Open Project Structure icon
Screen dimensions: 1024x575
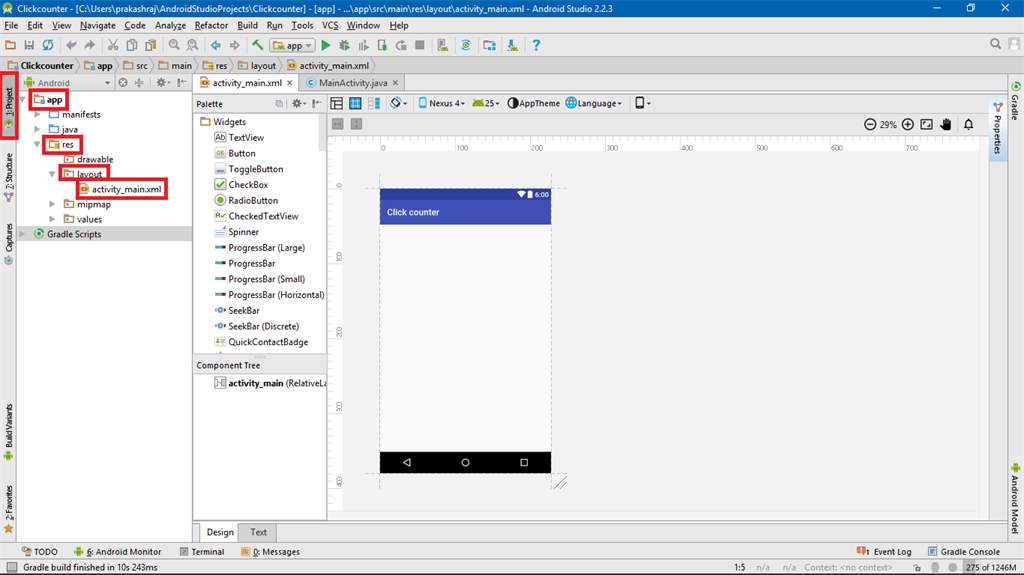(x=489, y=45)
